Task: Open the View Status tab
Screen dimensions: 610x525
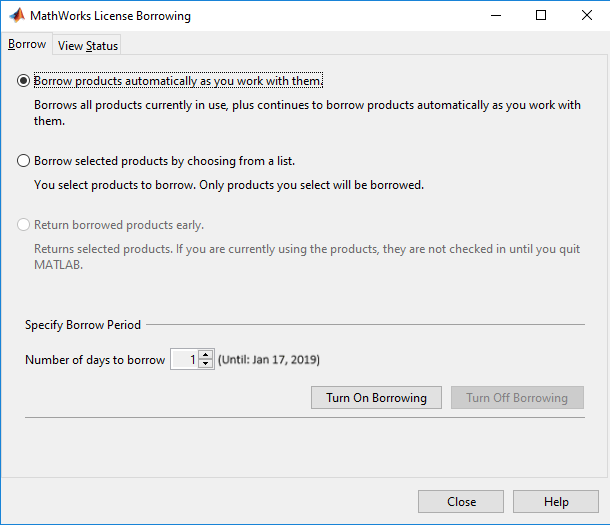Action: 88,46
